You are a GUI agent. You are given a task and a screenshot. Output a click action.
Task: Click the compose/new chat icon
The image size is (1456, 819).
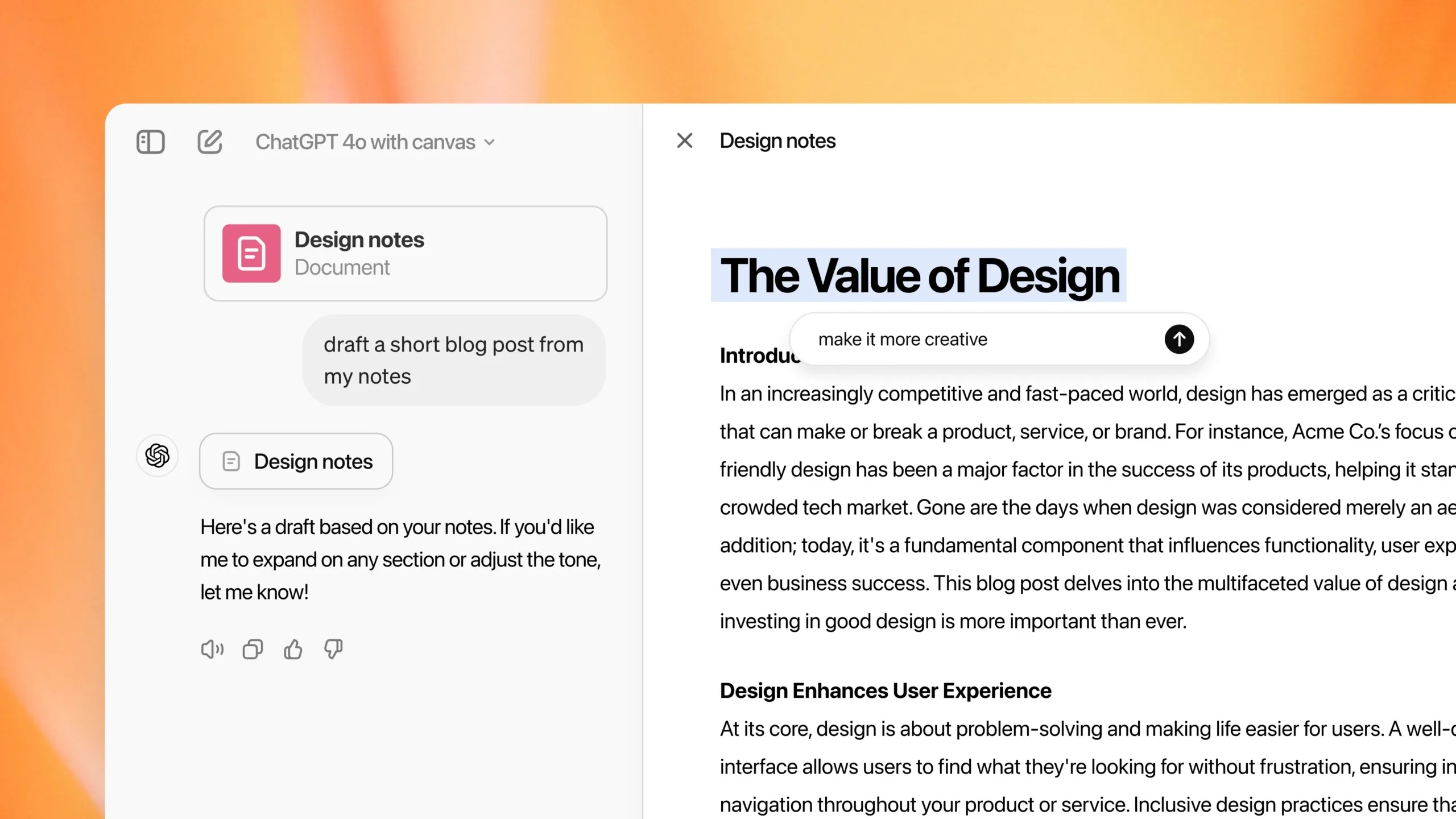pyautogui.click(x=210, y=142)
